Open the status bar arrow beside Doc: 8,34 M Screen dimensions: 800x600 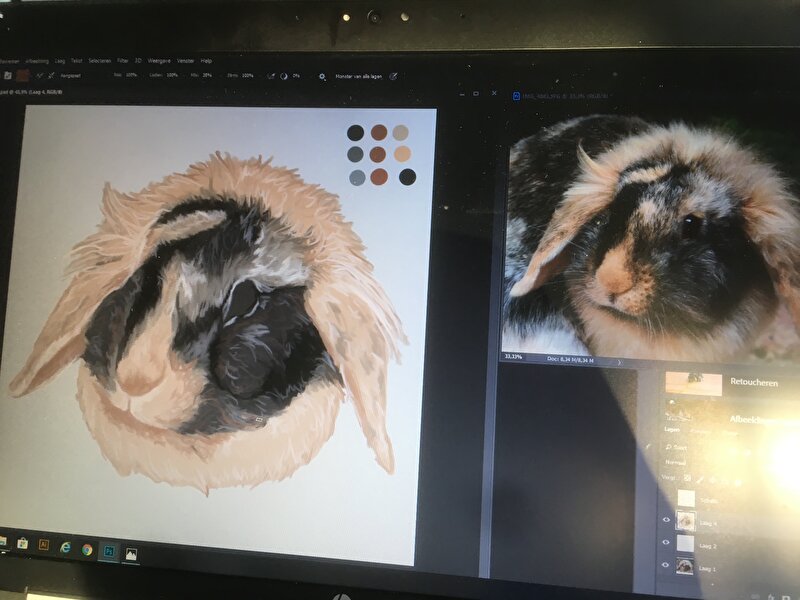(619, 362)
